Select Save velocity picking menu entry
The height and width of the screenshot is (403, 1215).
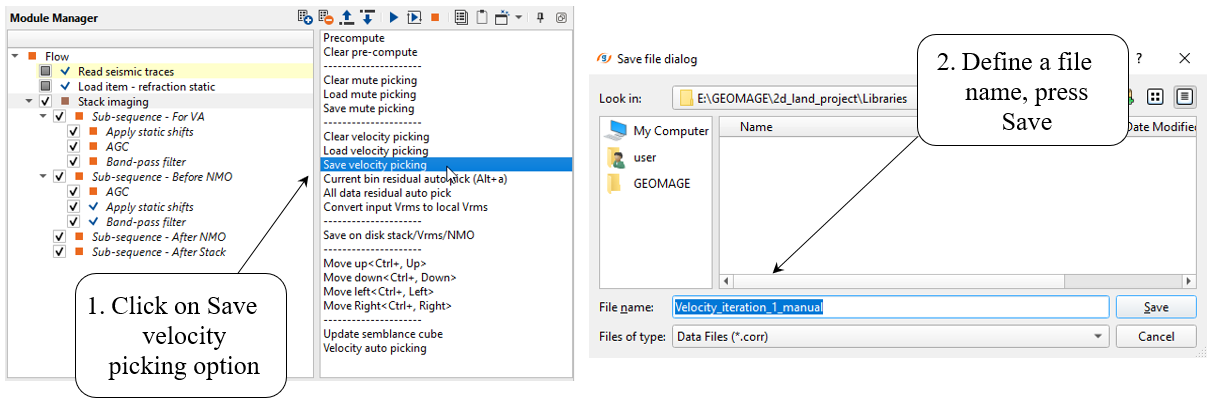375,164
